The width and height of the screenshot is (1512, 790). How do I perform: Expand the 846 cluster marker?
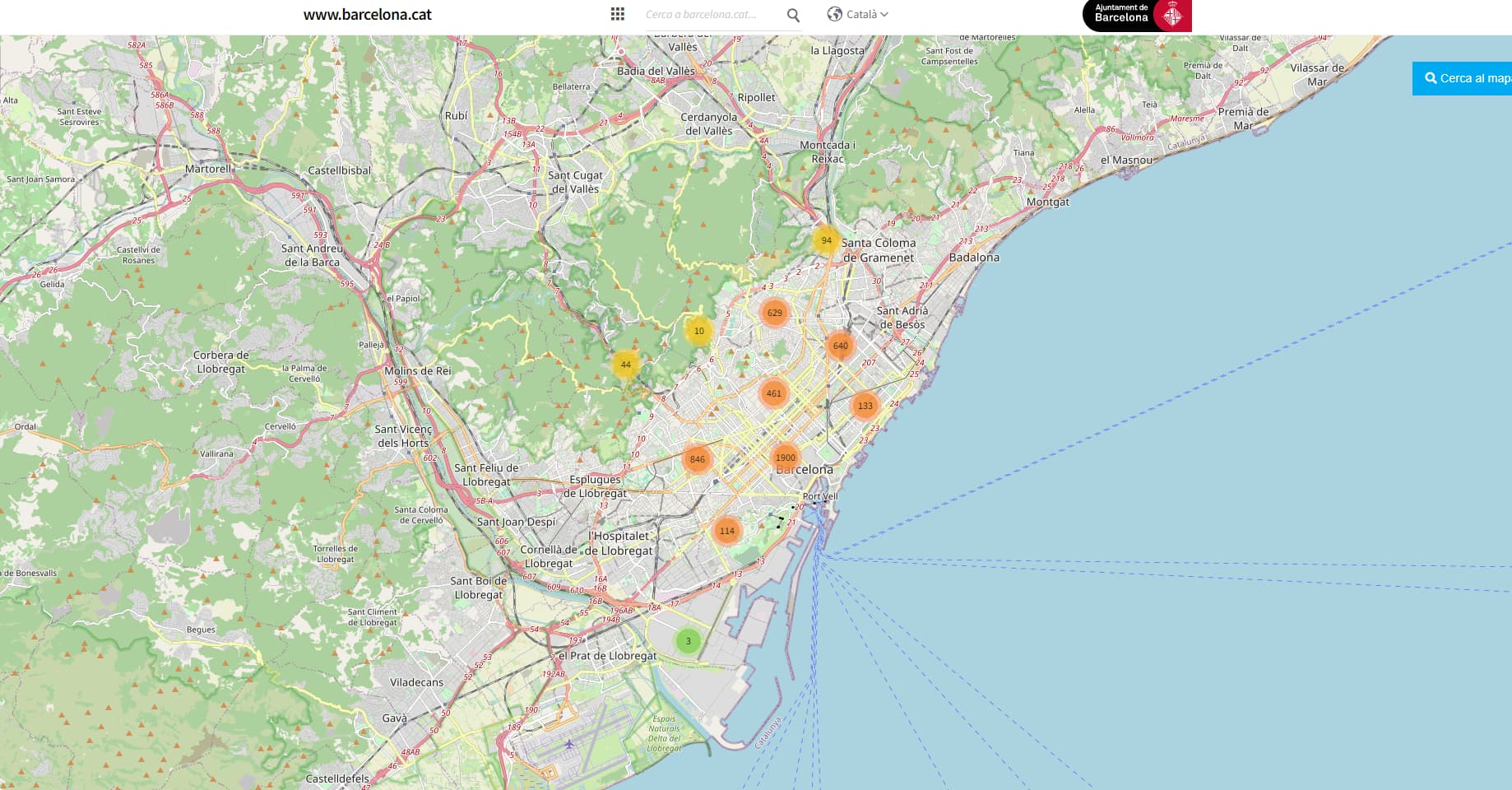[698, 459]
